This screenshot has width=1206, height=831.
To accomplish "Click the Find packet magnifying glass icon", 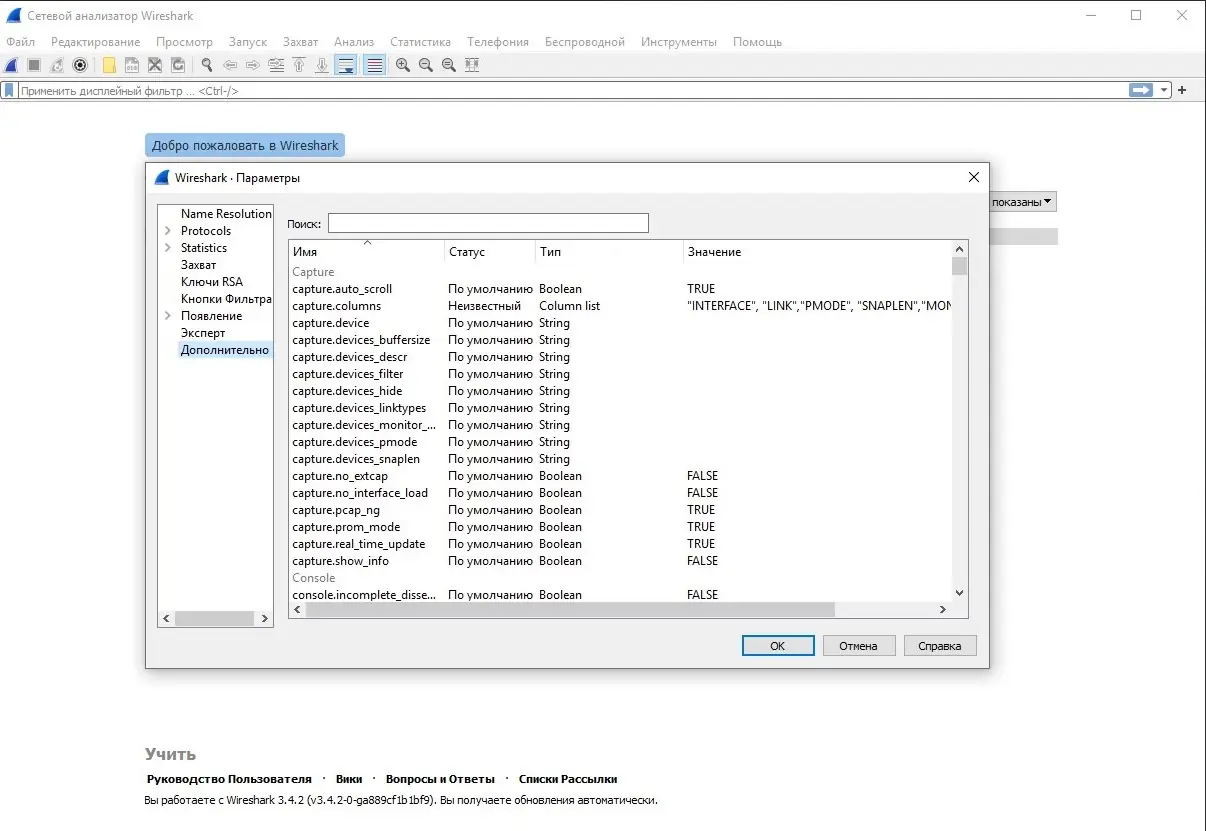I will pos(207,65).
